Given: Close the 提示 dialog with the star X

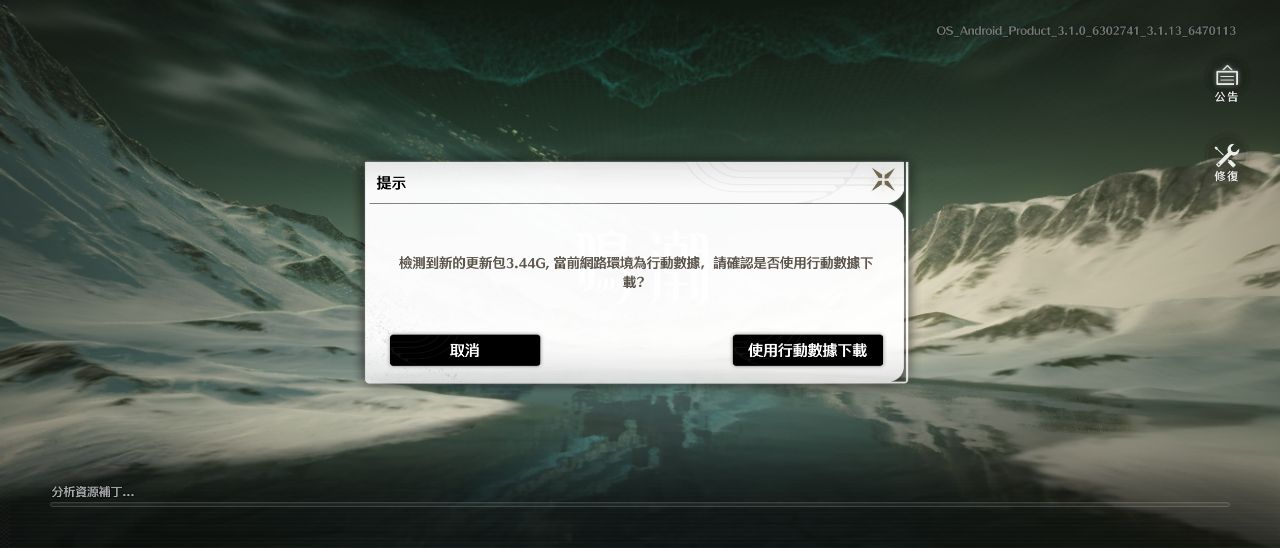Looking at the screenshot, I should coord(882,180).
